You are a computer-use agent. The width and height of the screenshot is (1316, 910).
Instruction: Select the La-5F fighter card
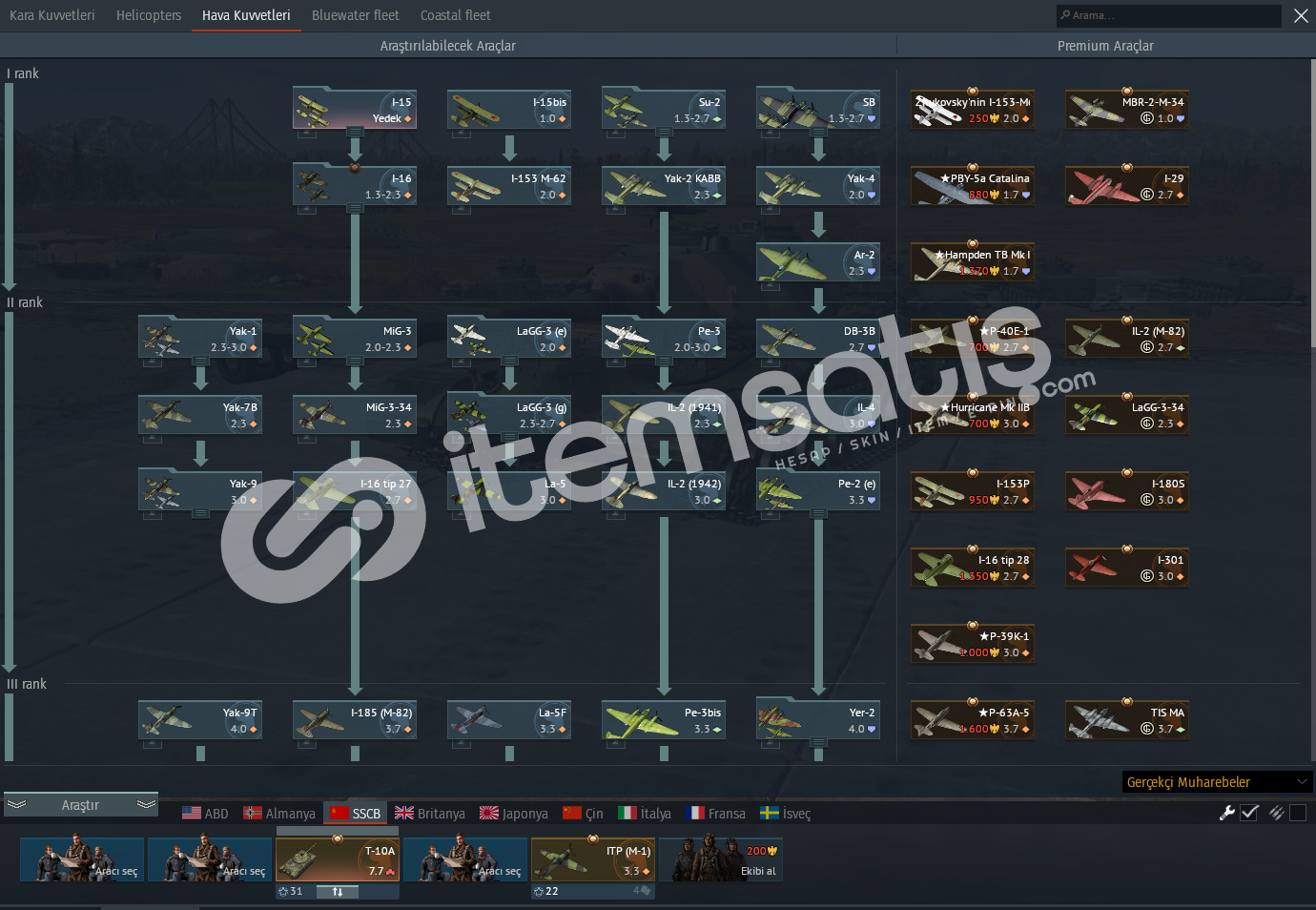(x=509, y=721)
